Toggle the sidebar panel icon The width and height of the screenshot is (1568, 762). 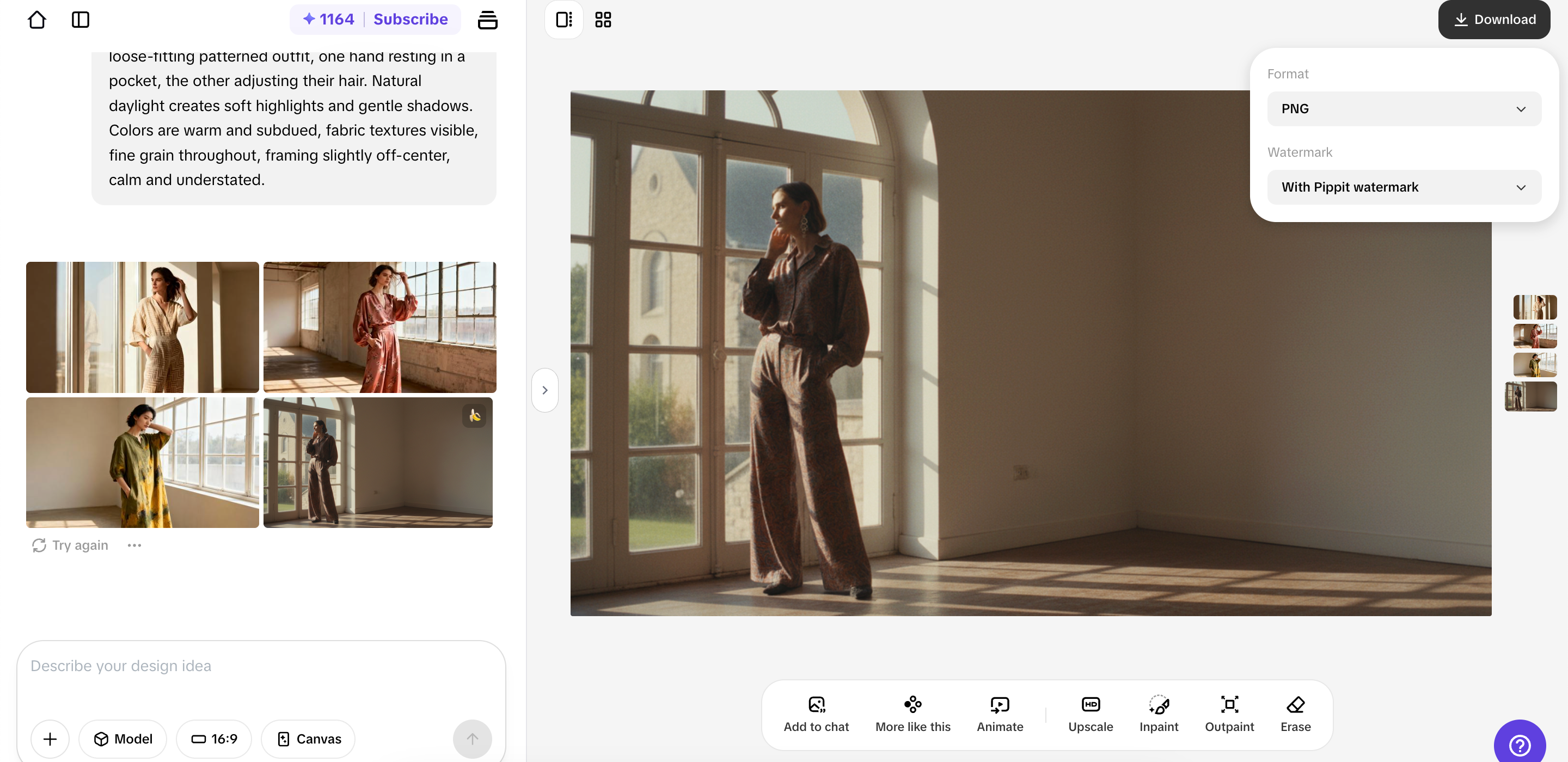81,20
